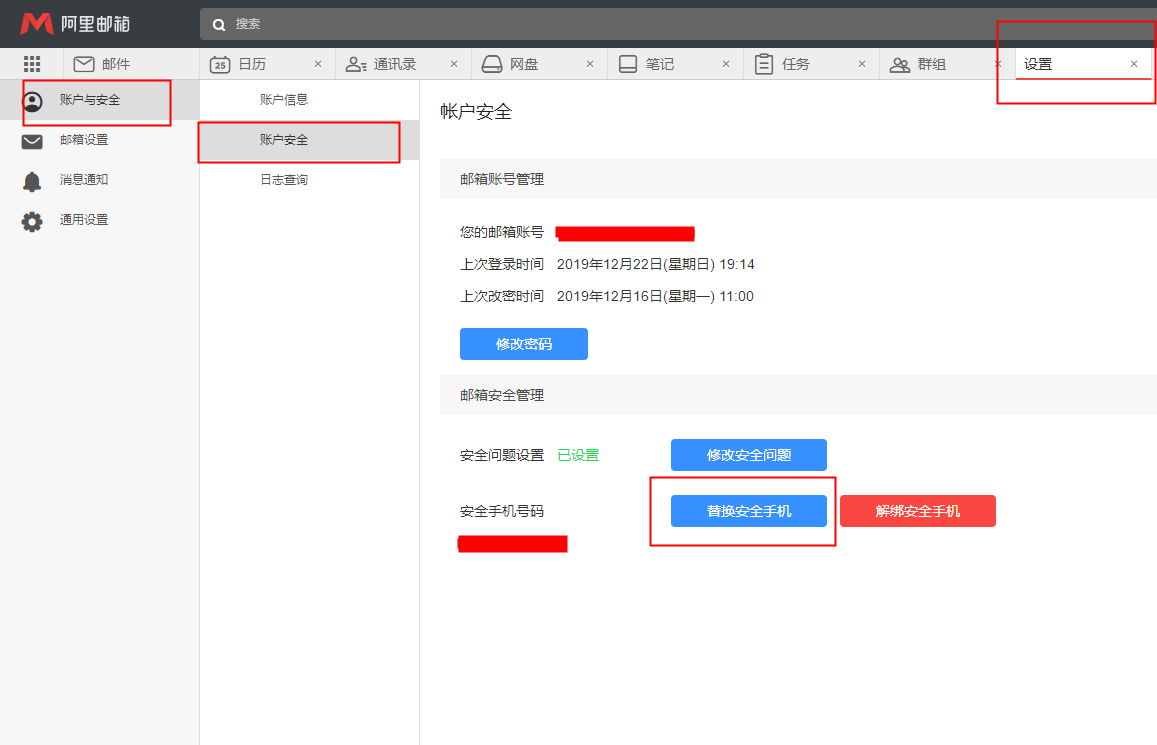Screen dimensions: 1157x745
Task: Click 替换安全手机 to replace phone
Action: (748, 511)
